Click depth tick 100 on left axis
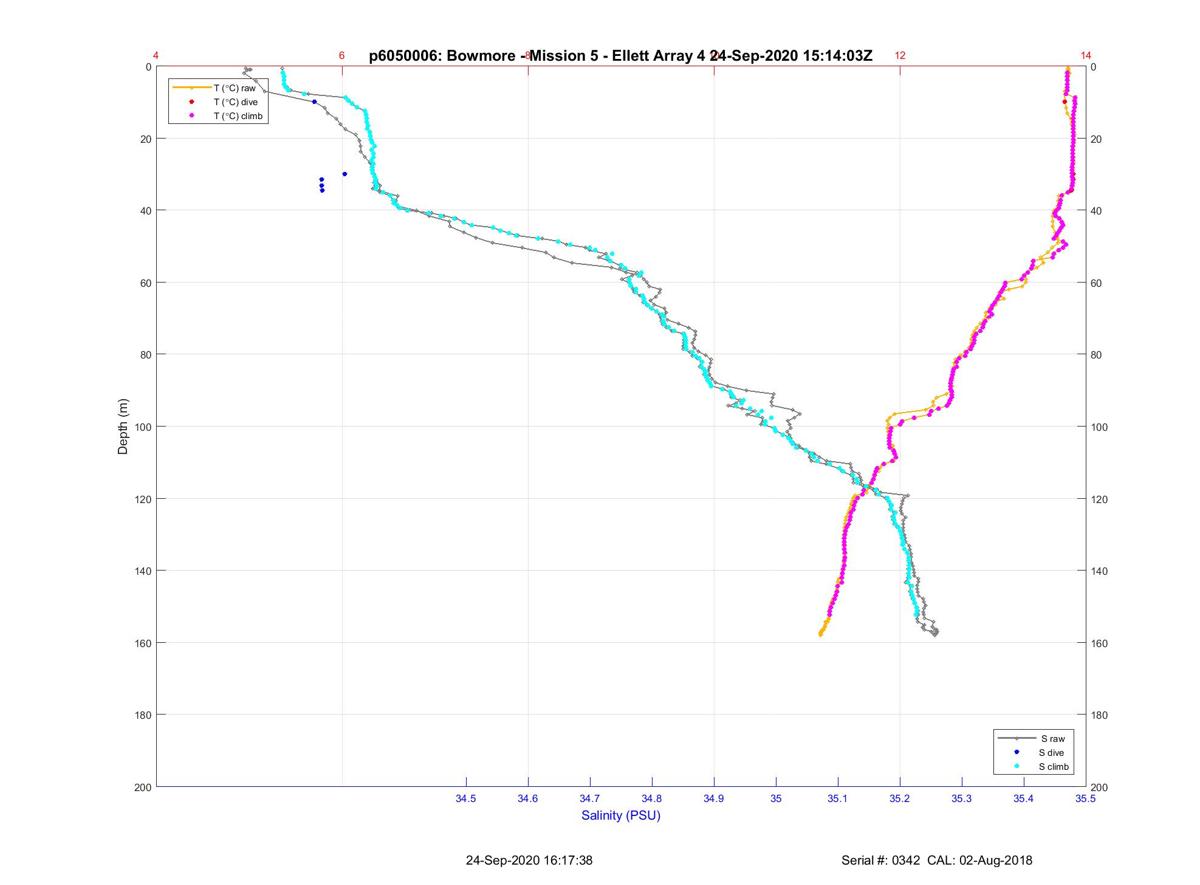Image resolution: width=1200 pixels, height=885 pixels. 142,427
